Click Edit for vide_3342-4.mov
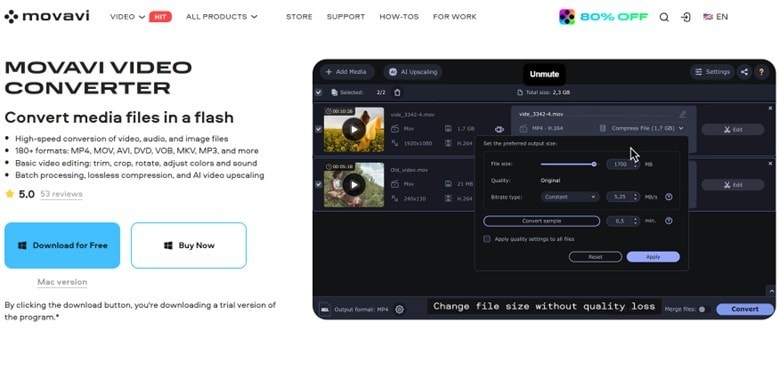780x370 pixels. [x=733, y=130]
